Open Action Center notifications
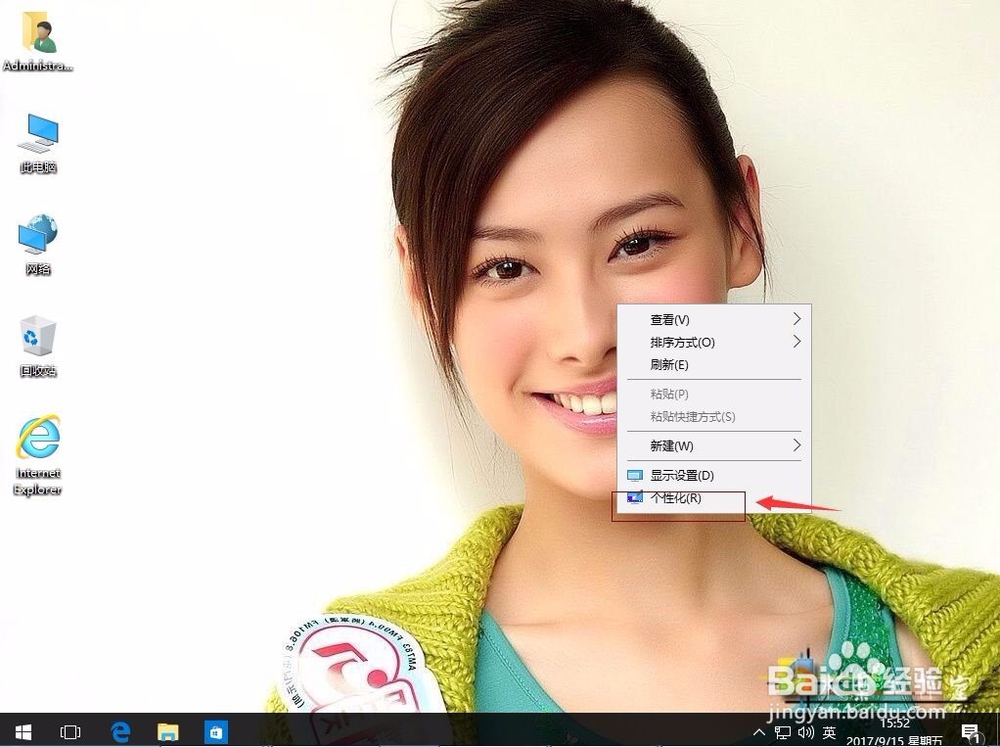The height and width of the screenshot is (747, 1000). point(969,732)
